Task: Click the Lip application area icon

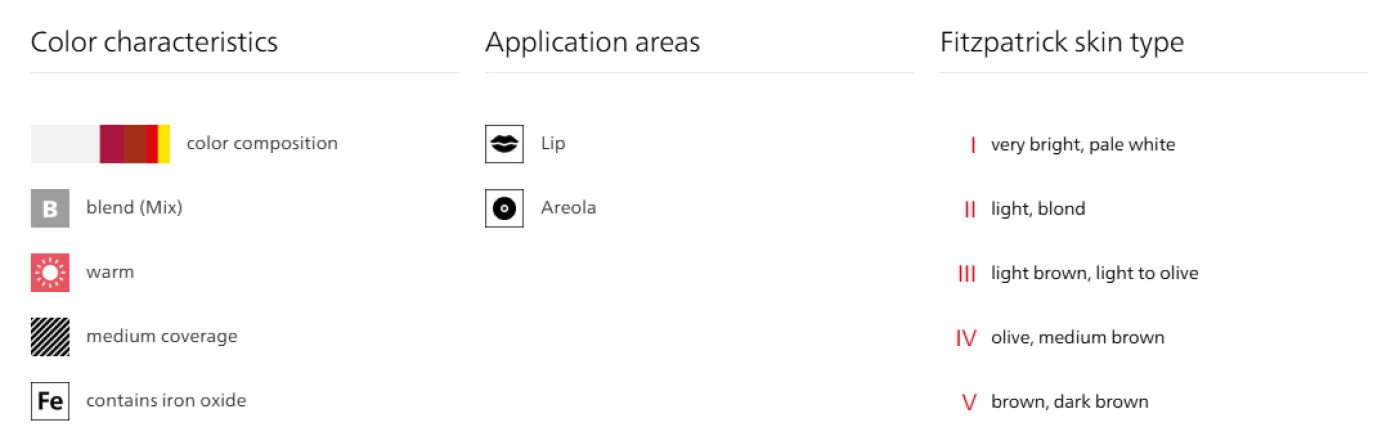Action: (x=504, y=144)
